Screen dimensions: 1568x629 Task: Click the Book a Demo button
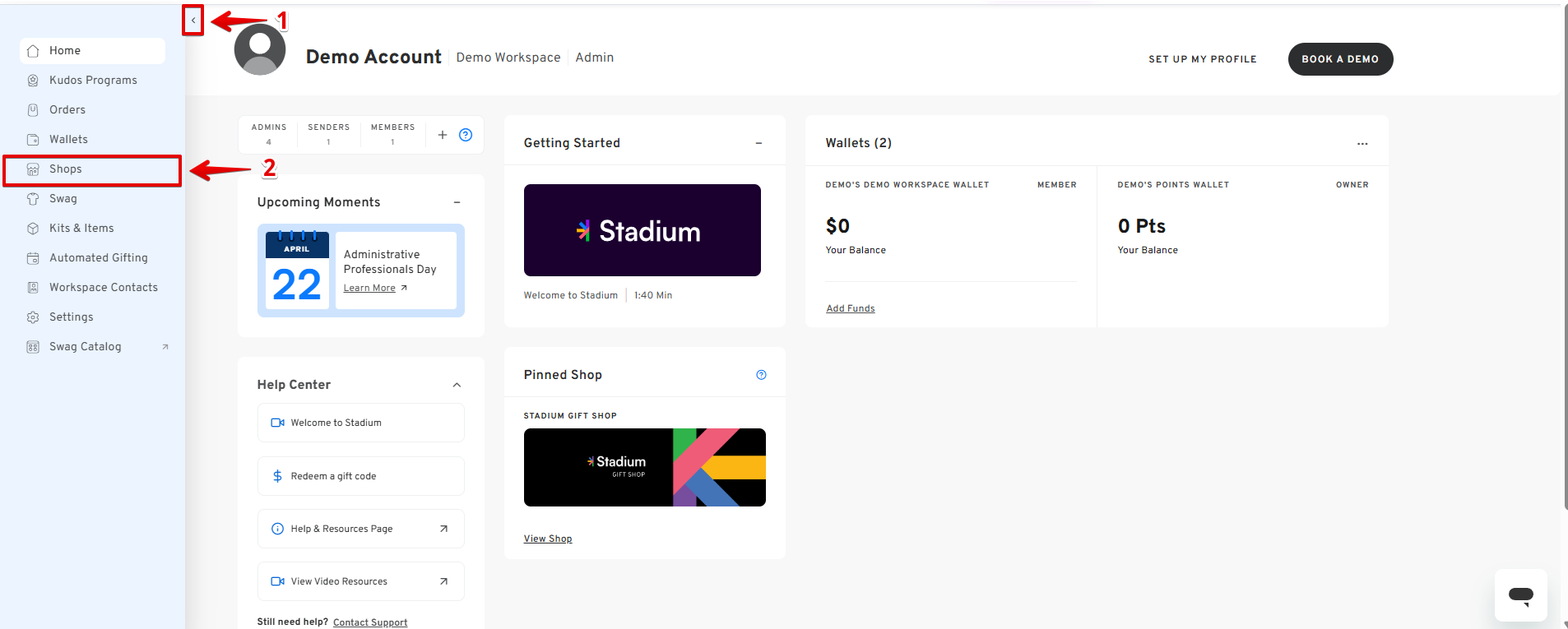click(1339, 59)
